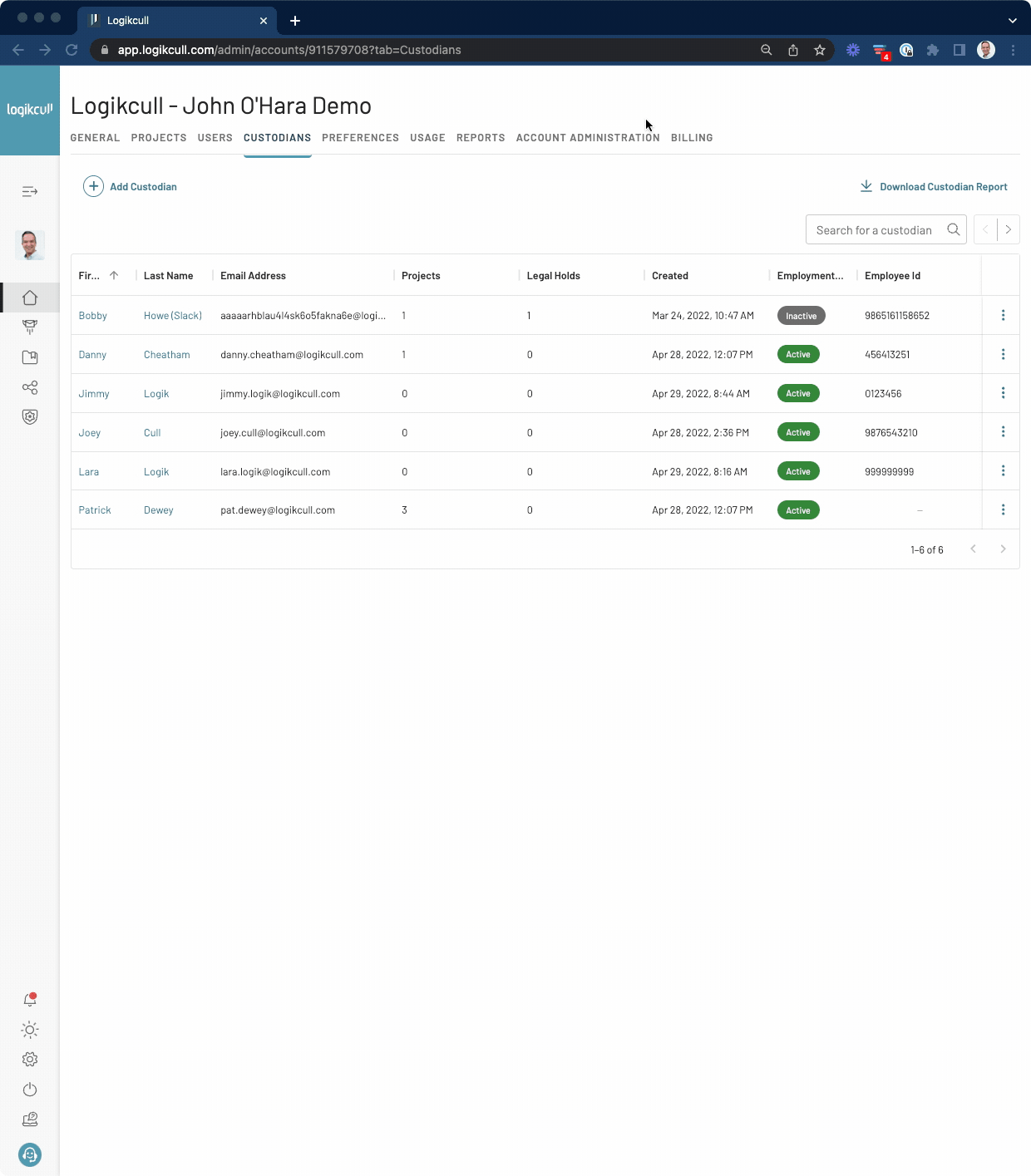This screenshot has height=1176, width=1031.
Task: Open notifications bell icon
Action: (x=30, y=1000)
